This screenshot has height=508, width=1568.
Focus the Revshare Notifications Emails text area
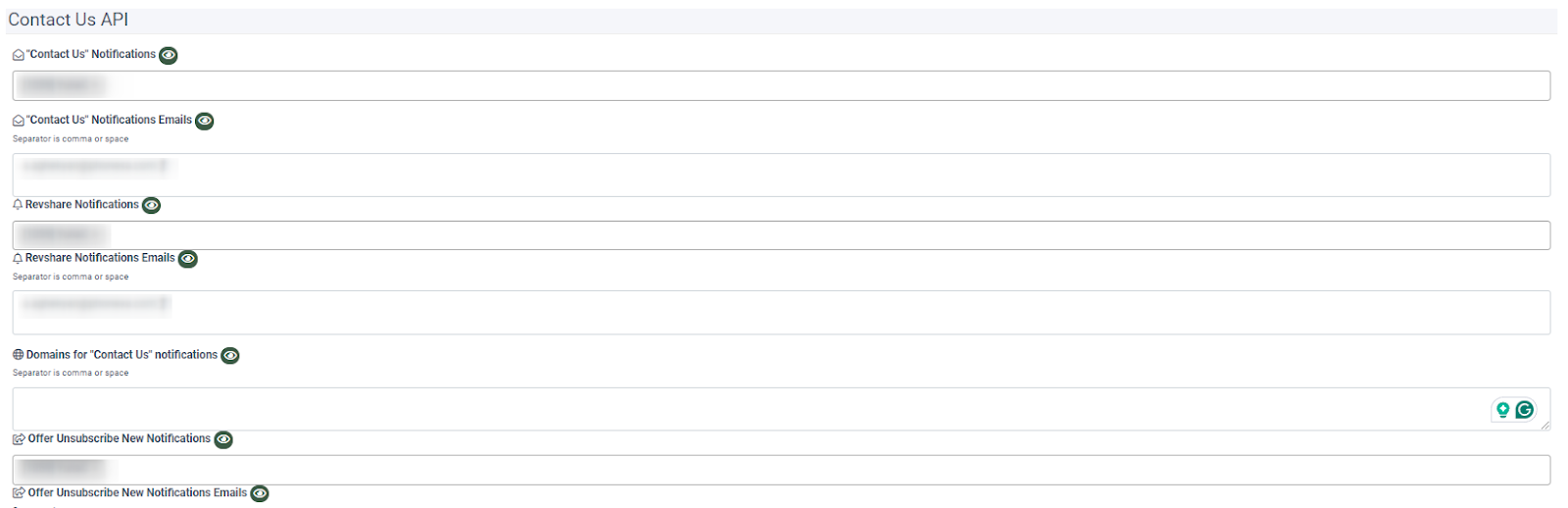781,313
